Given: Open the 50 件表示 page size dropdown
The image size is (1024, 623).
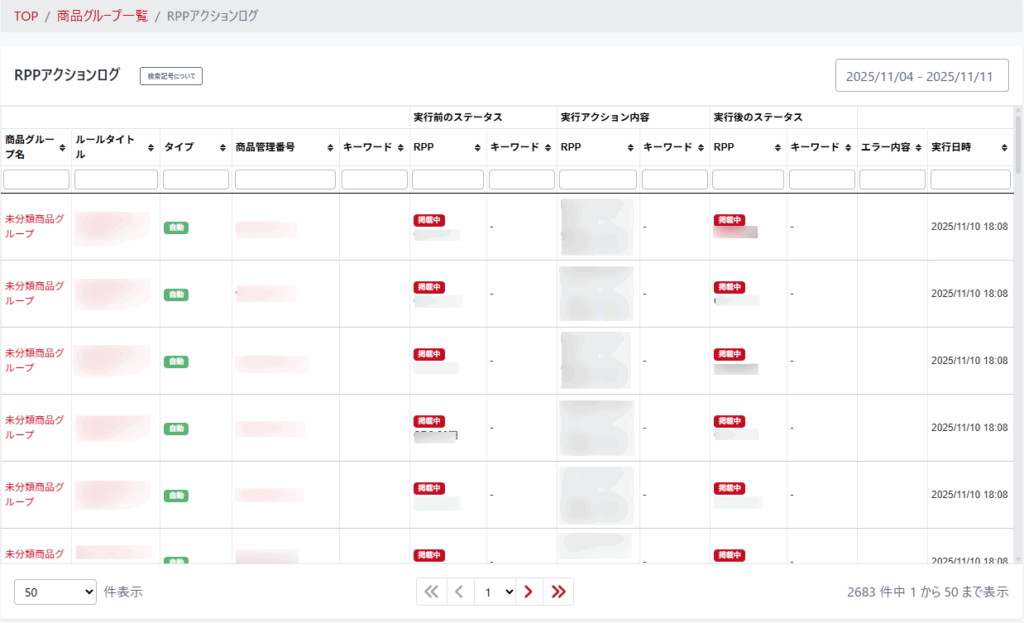Looking at the screenshot, I should pos(55,592).
